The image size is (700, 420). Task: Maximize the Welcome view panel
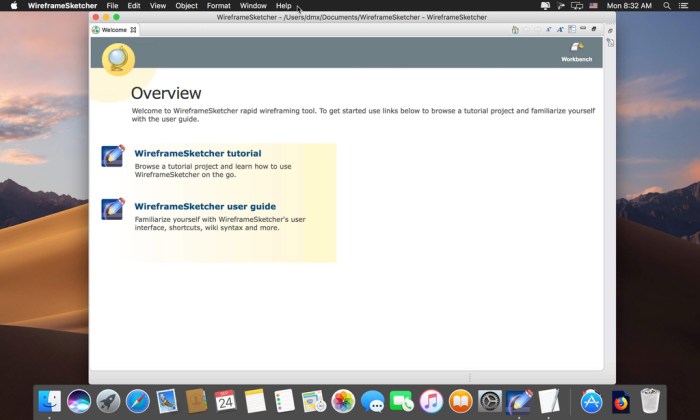594,29
